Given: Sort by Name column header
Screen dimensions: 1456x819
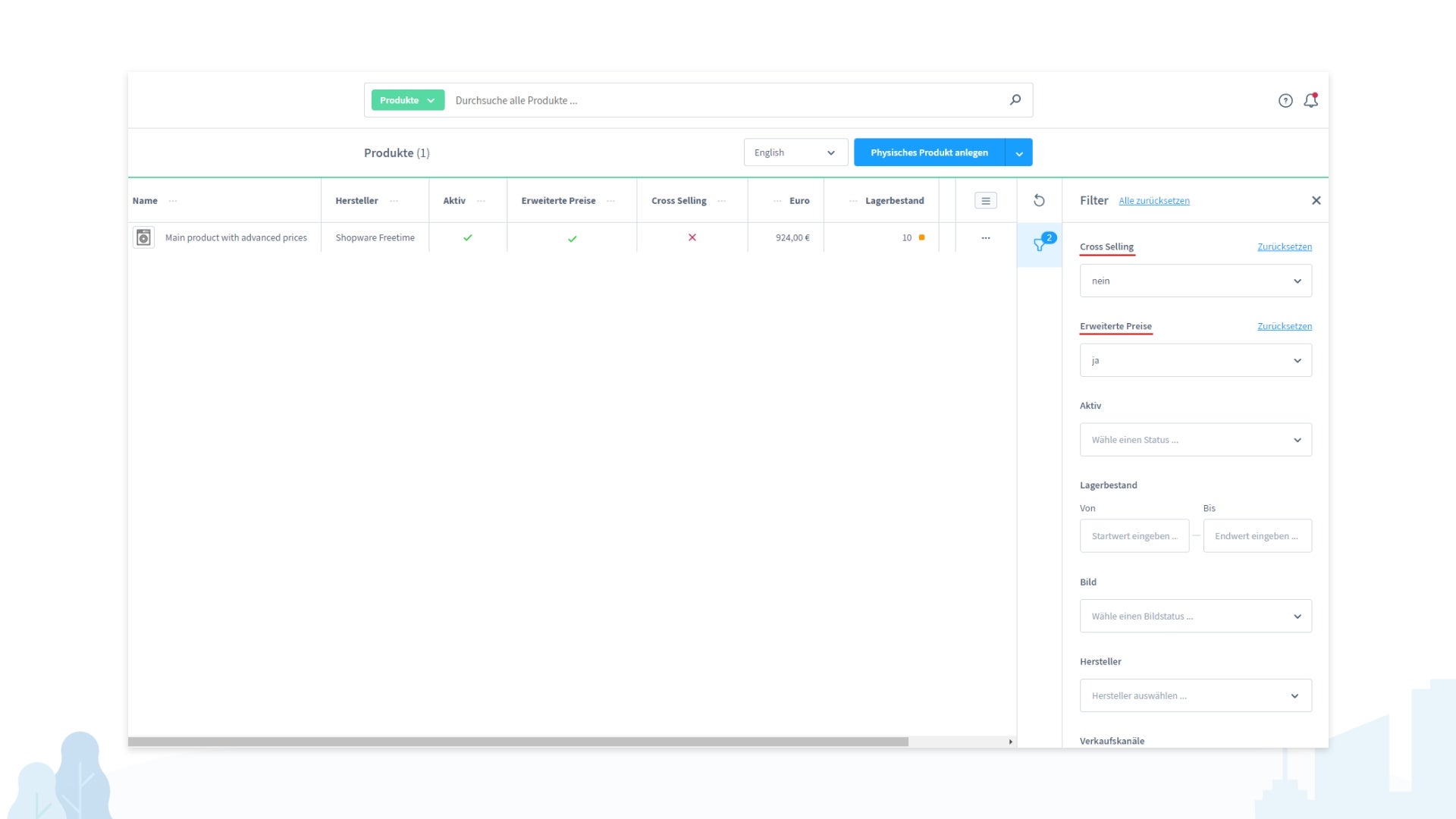Looking at the screenshot, I should click(145, 201).
